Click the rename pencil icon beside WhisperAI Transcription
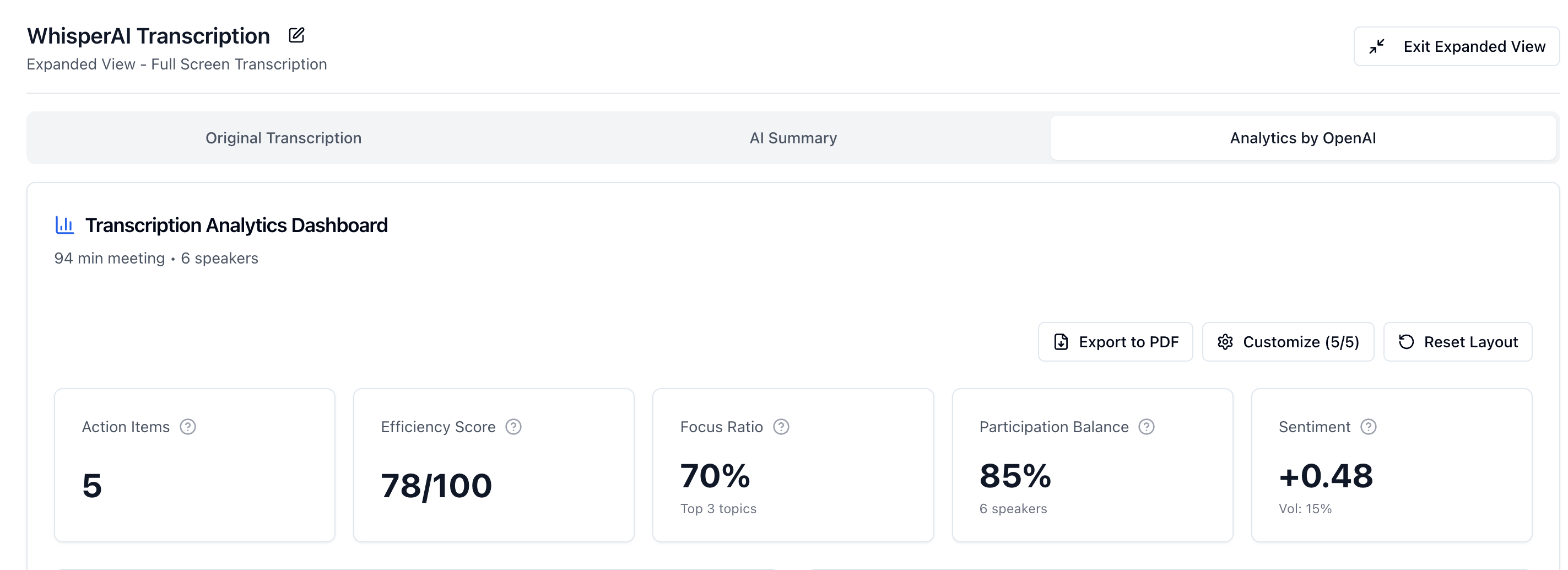Screen dimensions: 1568x570 pyautogui.click(x=296, y=35)
